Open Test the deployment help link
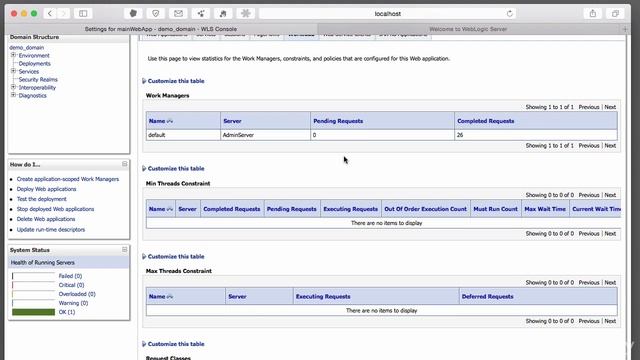This screenshot has height=360, width=640. coord(42,199)
